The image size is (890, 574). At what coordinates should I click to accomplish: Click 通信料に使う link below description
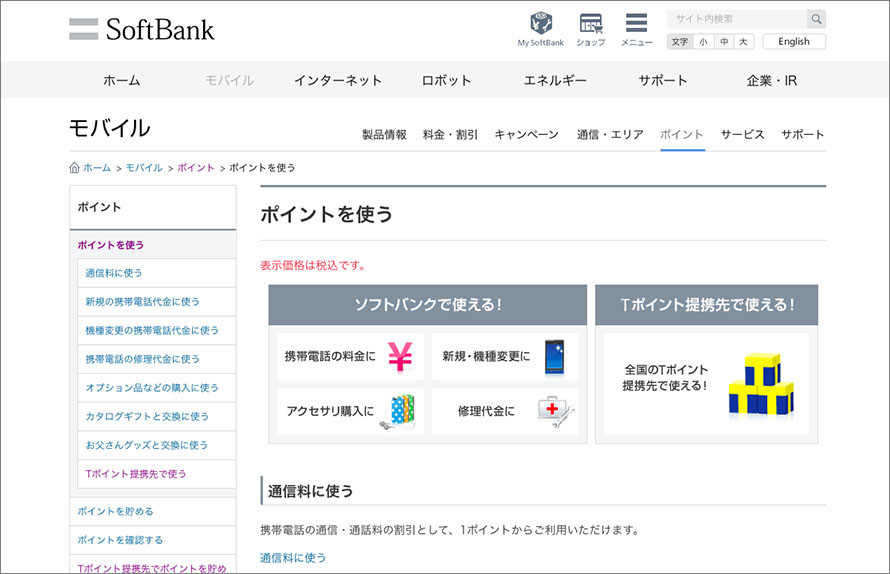click(x=293, y=558)
